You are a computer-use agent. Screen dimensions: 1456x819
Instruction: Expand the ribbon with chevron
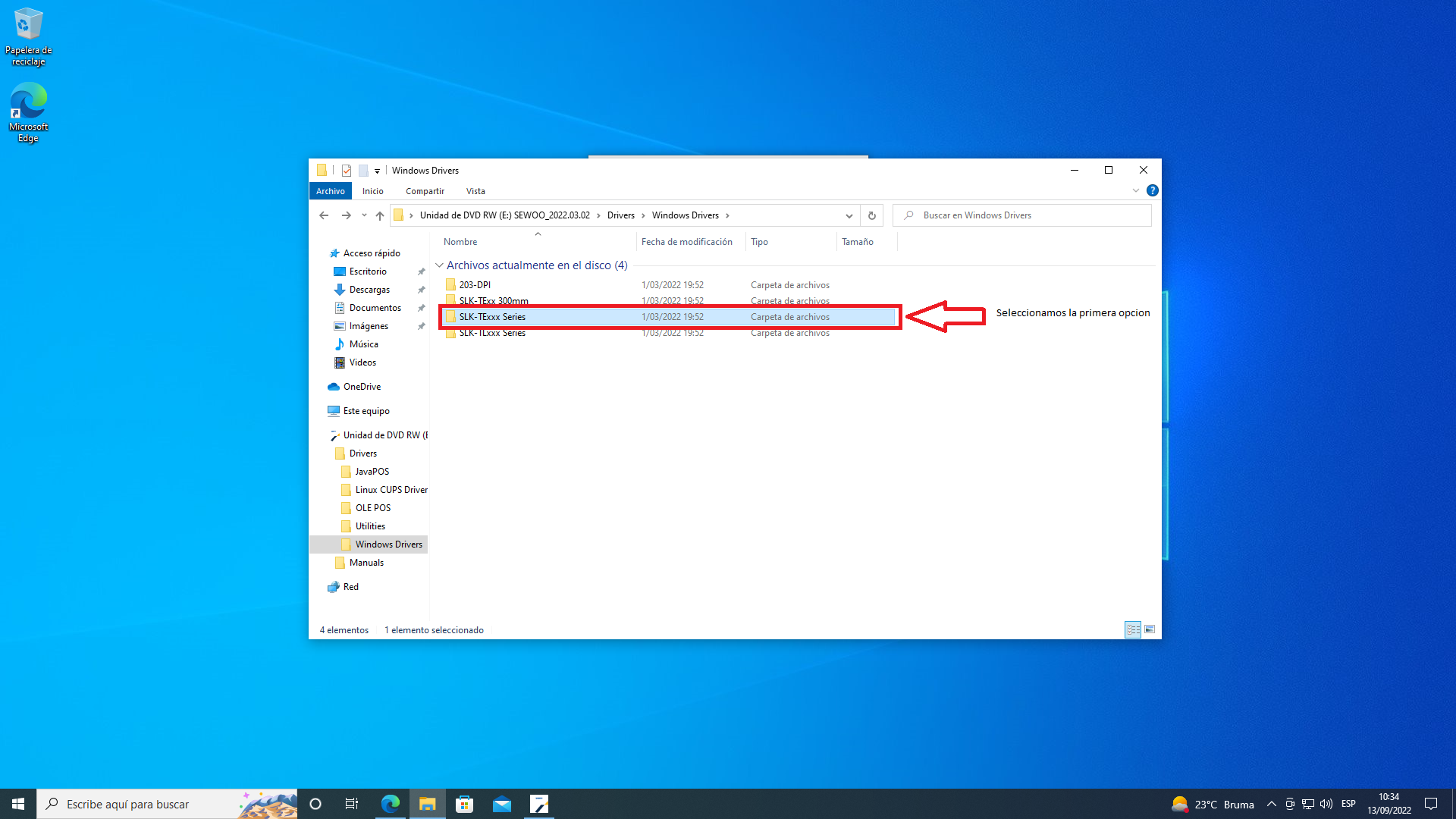[x=1136, y=191]
